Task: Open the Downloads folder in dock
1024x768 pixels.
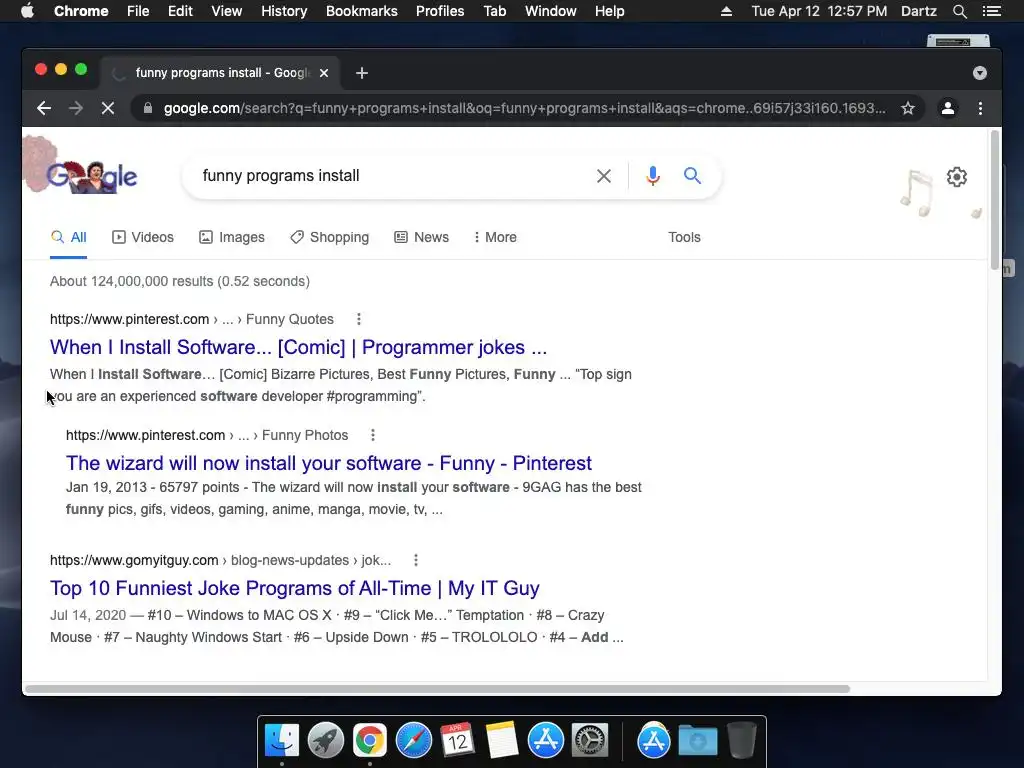Action: coord(697,741)
